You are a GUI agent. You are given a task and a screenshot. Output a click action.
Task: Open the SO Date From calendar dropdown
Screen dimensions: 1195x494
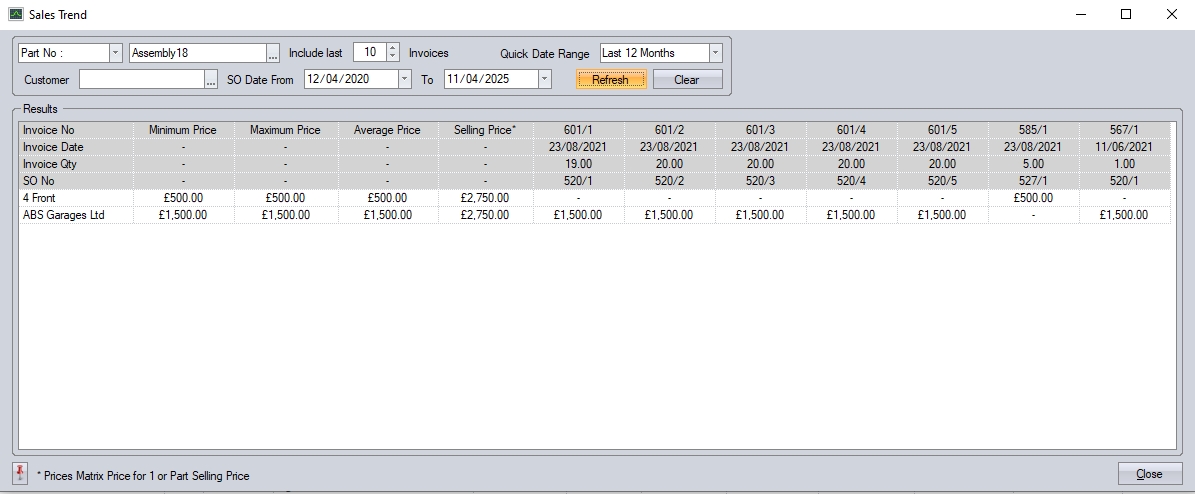click(404, 80)
